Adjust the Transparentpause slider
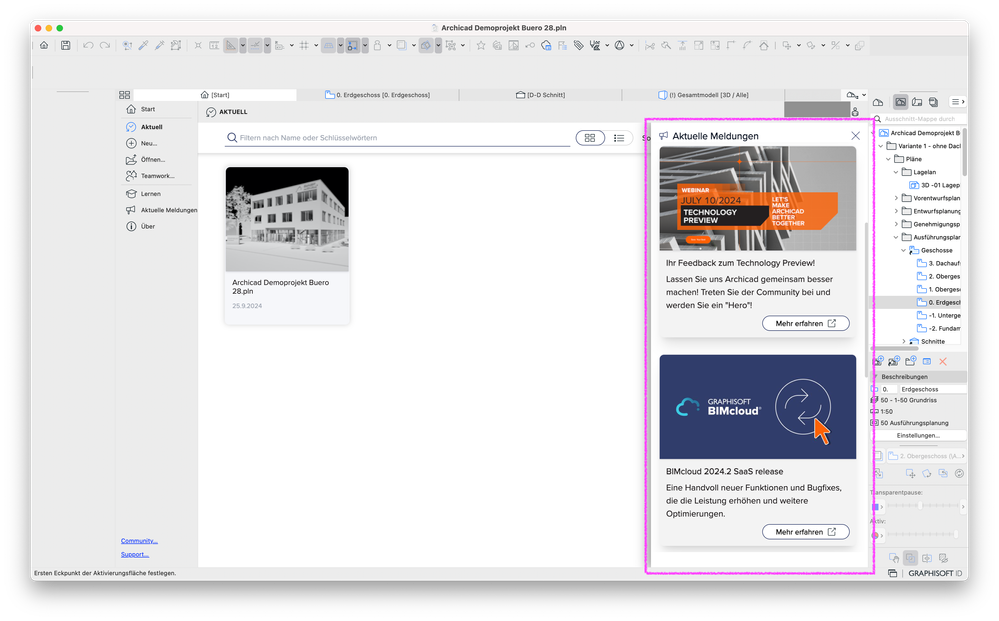The width and height of the screenshot is (999, 621). [922, 506]
